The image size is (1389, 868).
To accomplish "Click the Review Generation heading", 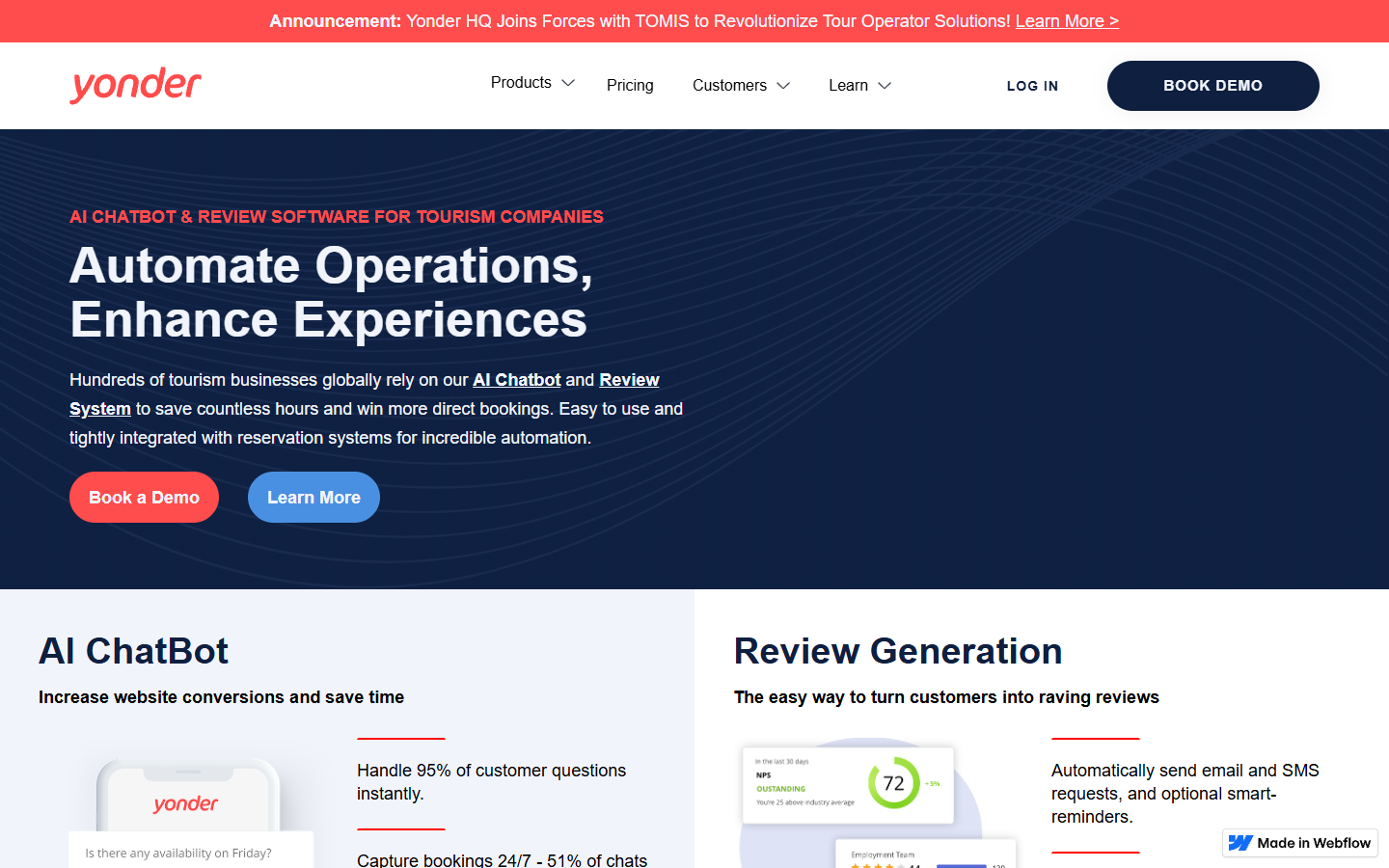I will tap(898, 651).
